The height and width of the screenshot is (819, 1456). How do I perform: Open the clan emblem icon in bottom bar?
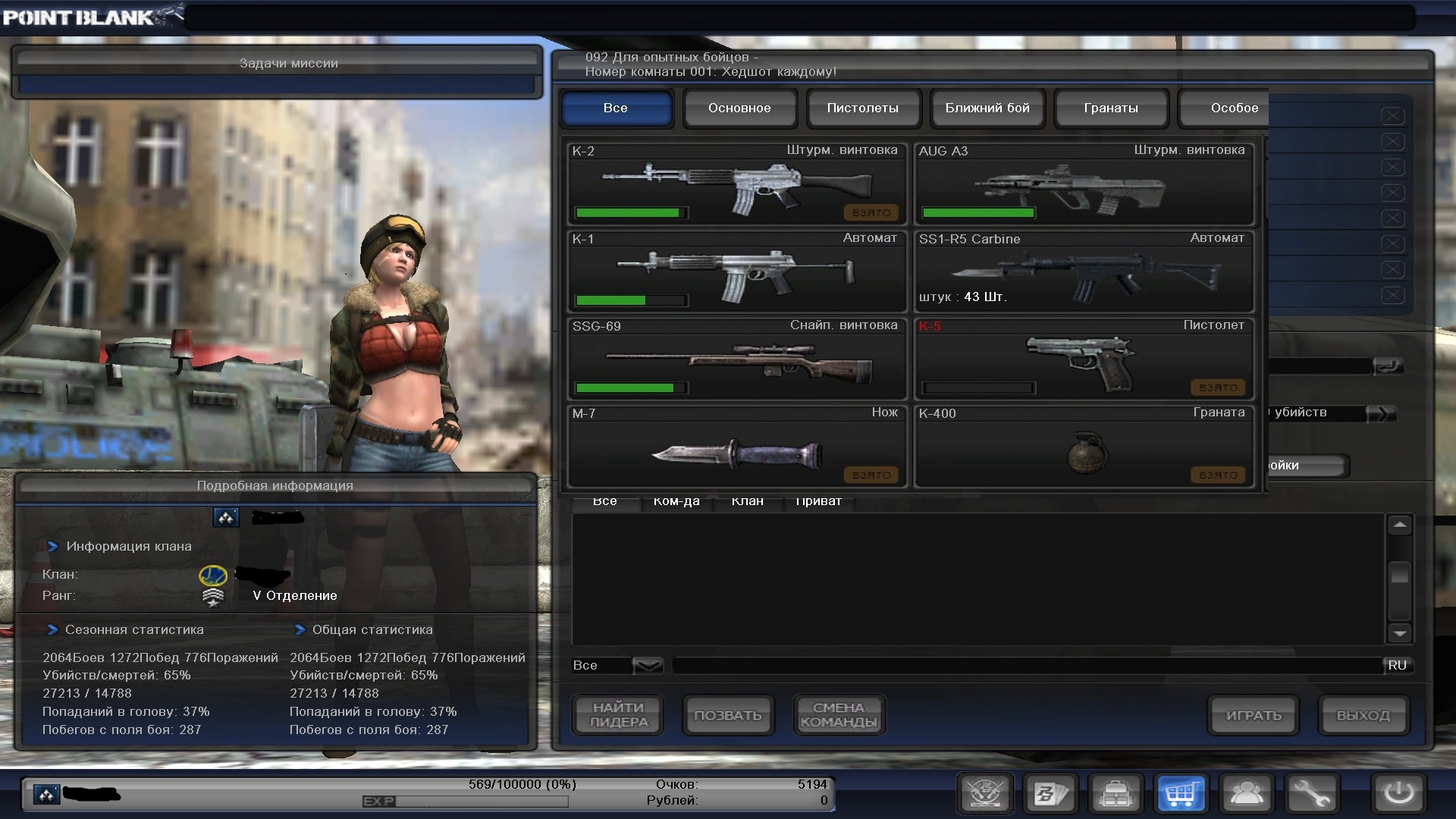[984, 794]
